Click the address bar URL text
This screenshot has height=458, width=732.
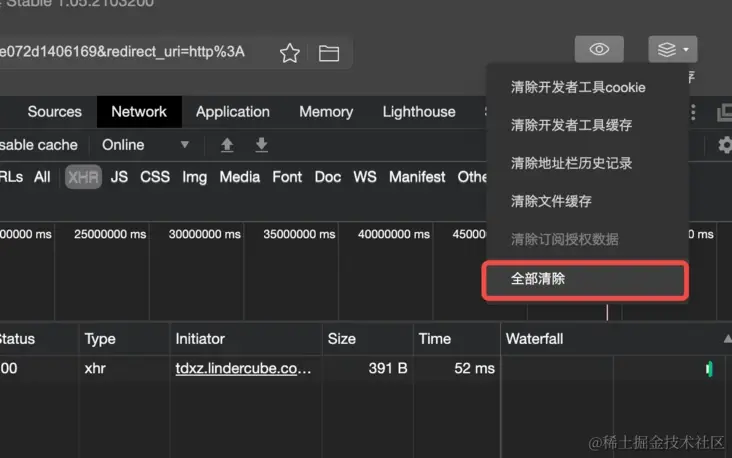coord(122,52)
